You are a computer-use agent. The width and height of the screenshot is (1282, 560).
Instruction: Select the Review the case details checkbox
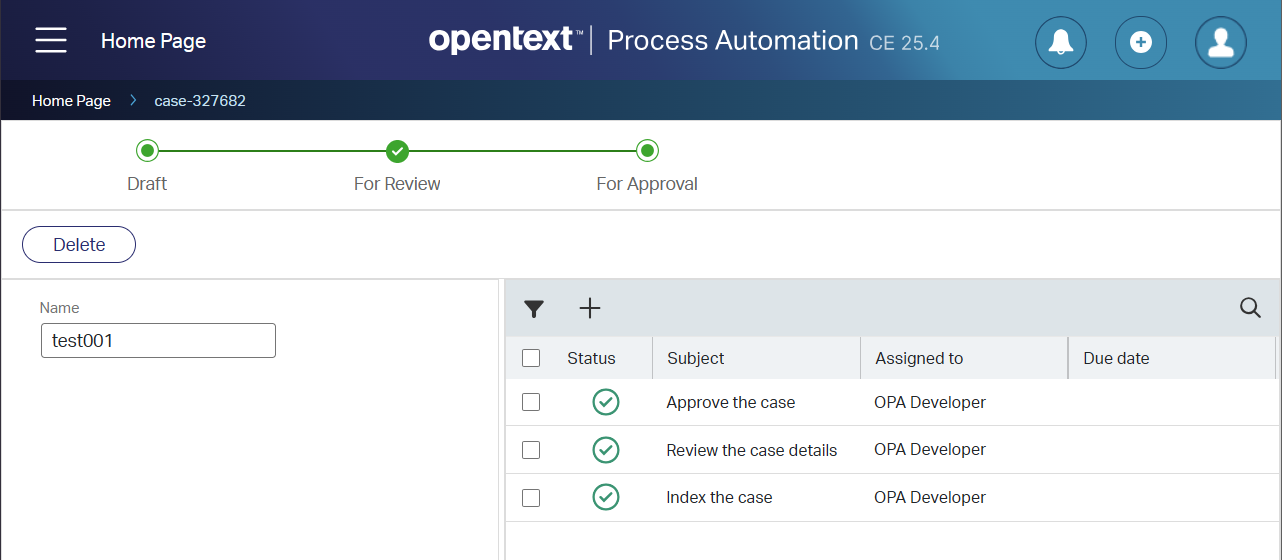pos(531,450)
